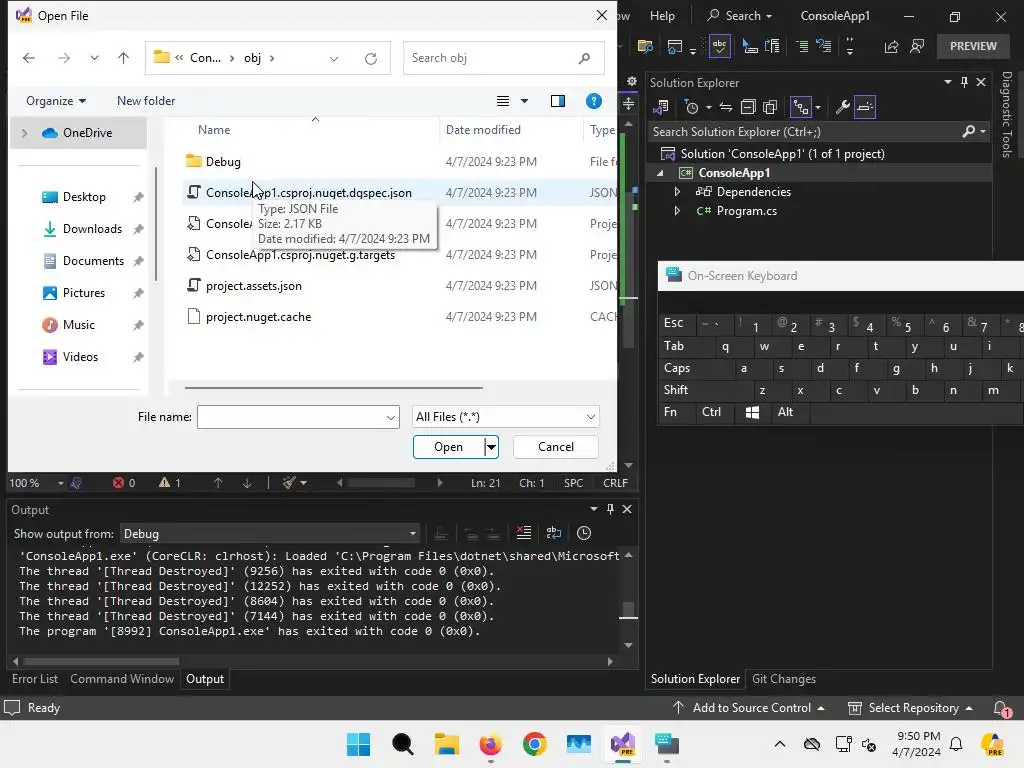Toggle Word Wrap in Output window

553,534
